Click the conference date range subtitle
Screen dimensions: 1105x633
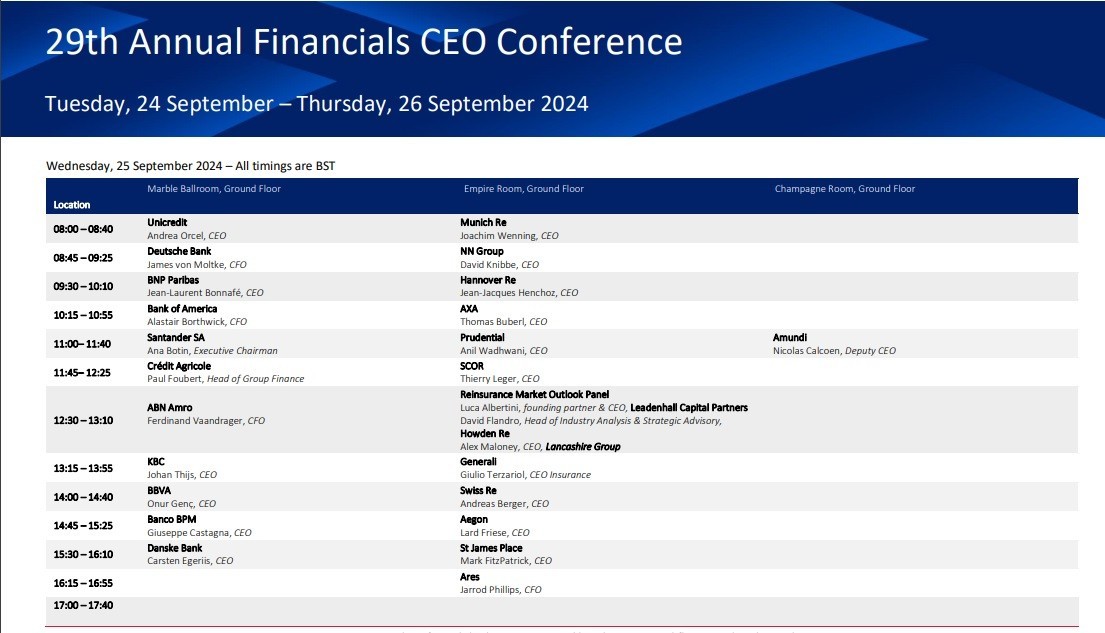click(x=316, y=103)
